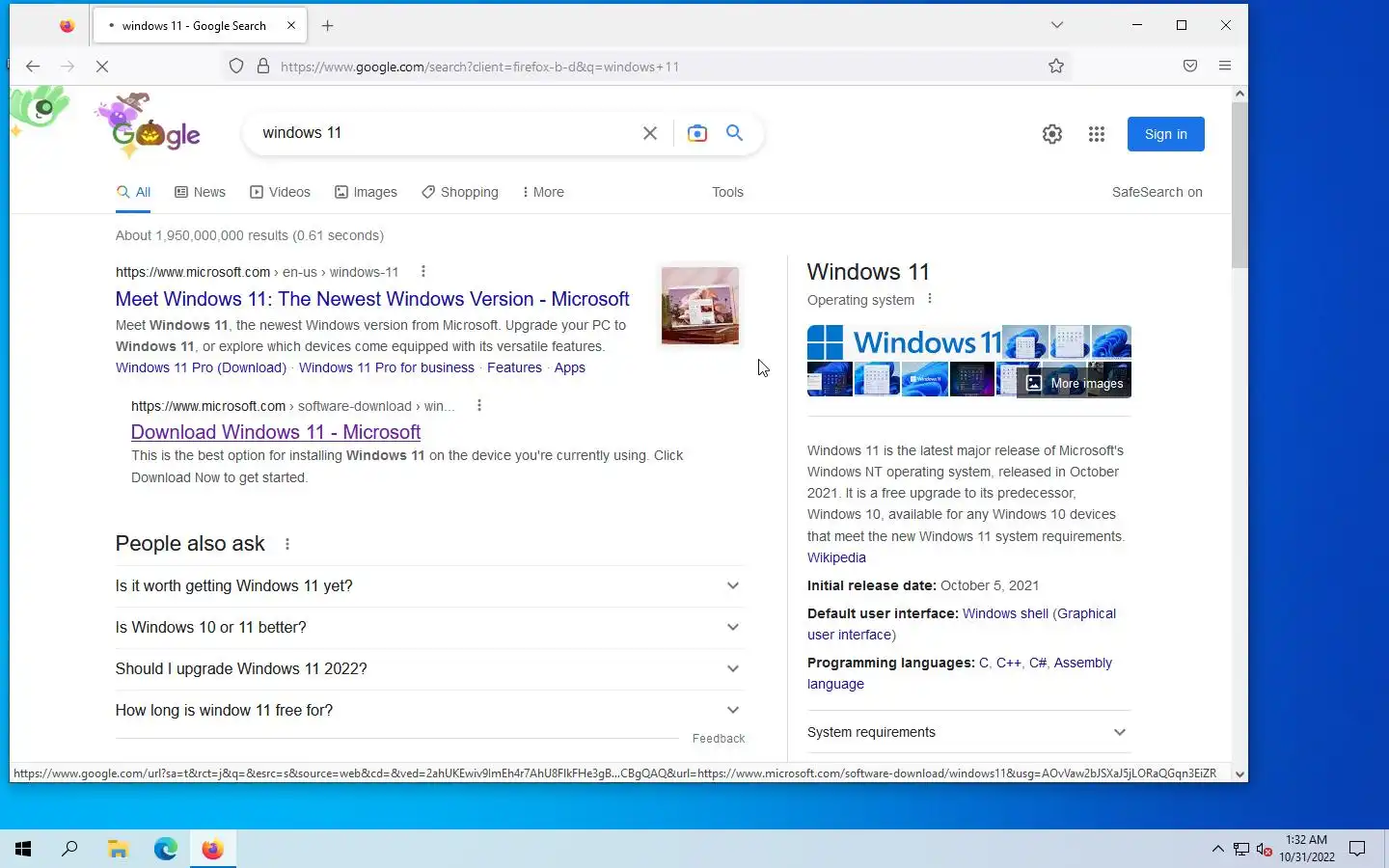Open the Windows Start menu
1389x868 pixels.
point(23,849)
